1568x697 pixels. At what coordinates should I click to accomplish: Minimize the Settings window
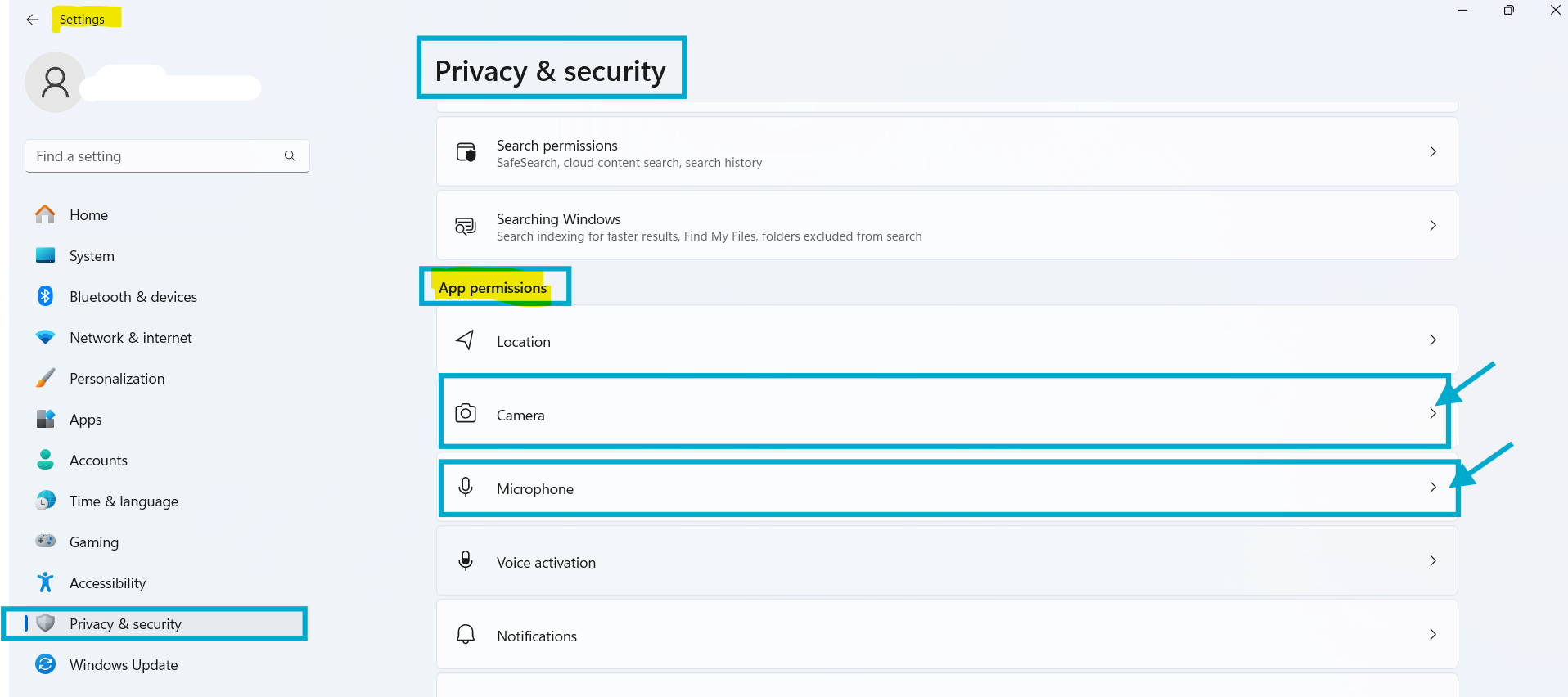(1462, 10)
